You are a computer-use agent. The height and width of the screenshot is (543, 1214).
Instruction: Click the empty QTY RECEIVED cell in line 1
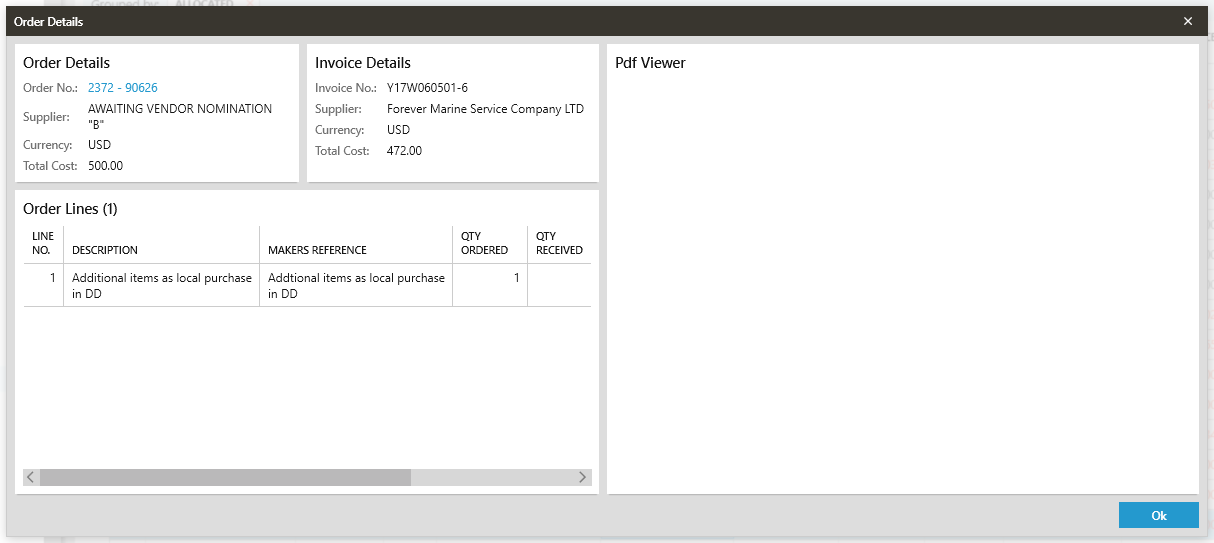coord(558,285)
